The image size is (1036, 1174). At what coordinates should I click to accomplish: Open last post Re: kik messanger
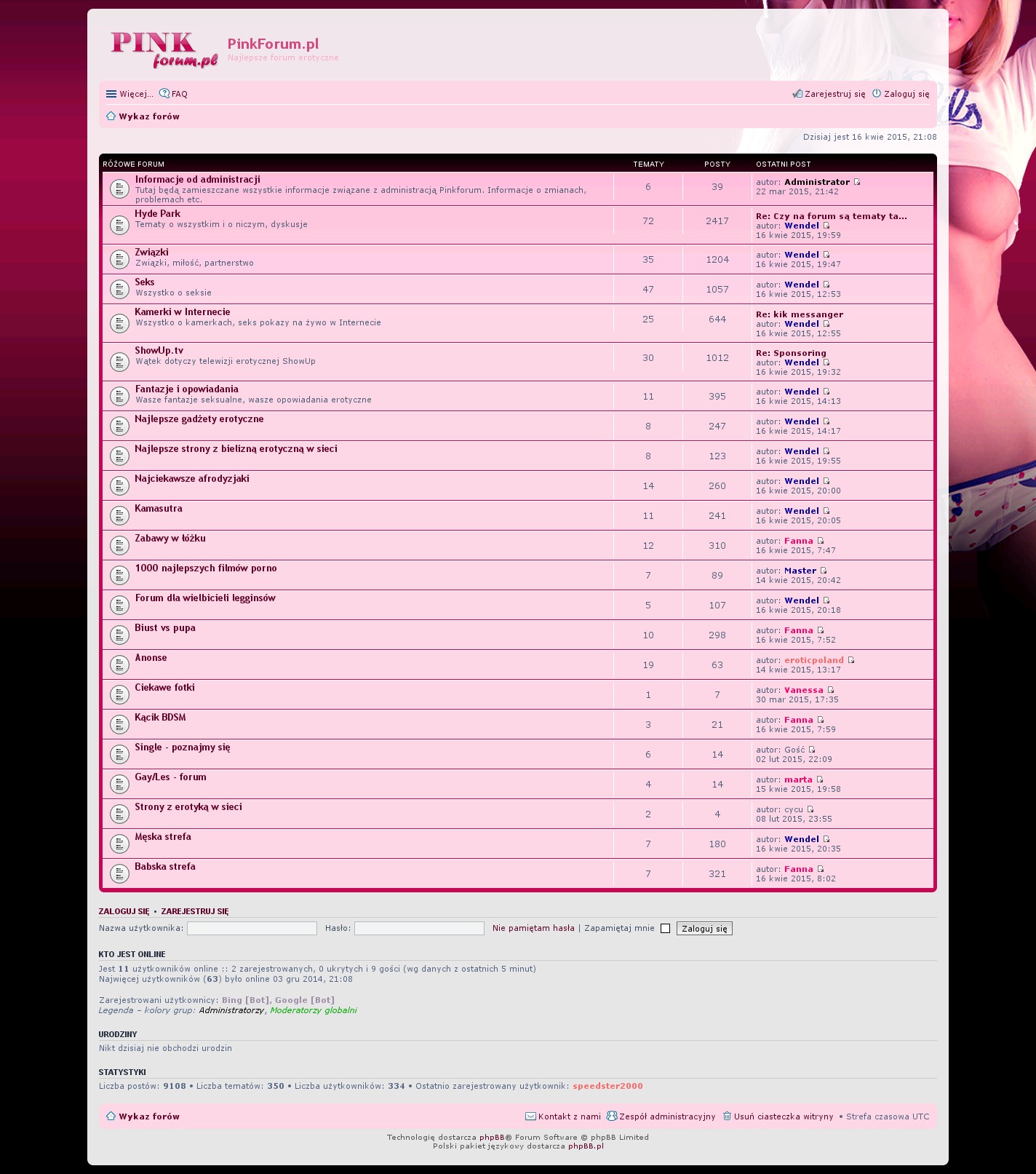click(x=800, y=314)
